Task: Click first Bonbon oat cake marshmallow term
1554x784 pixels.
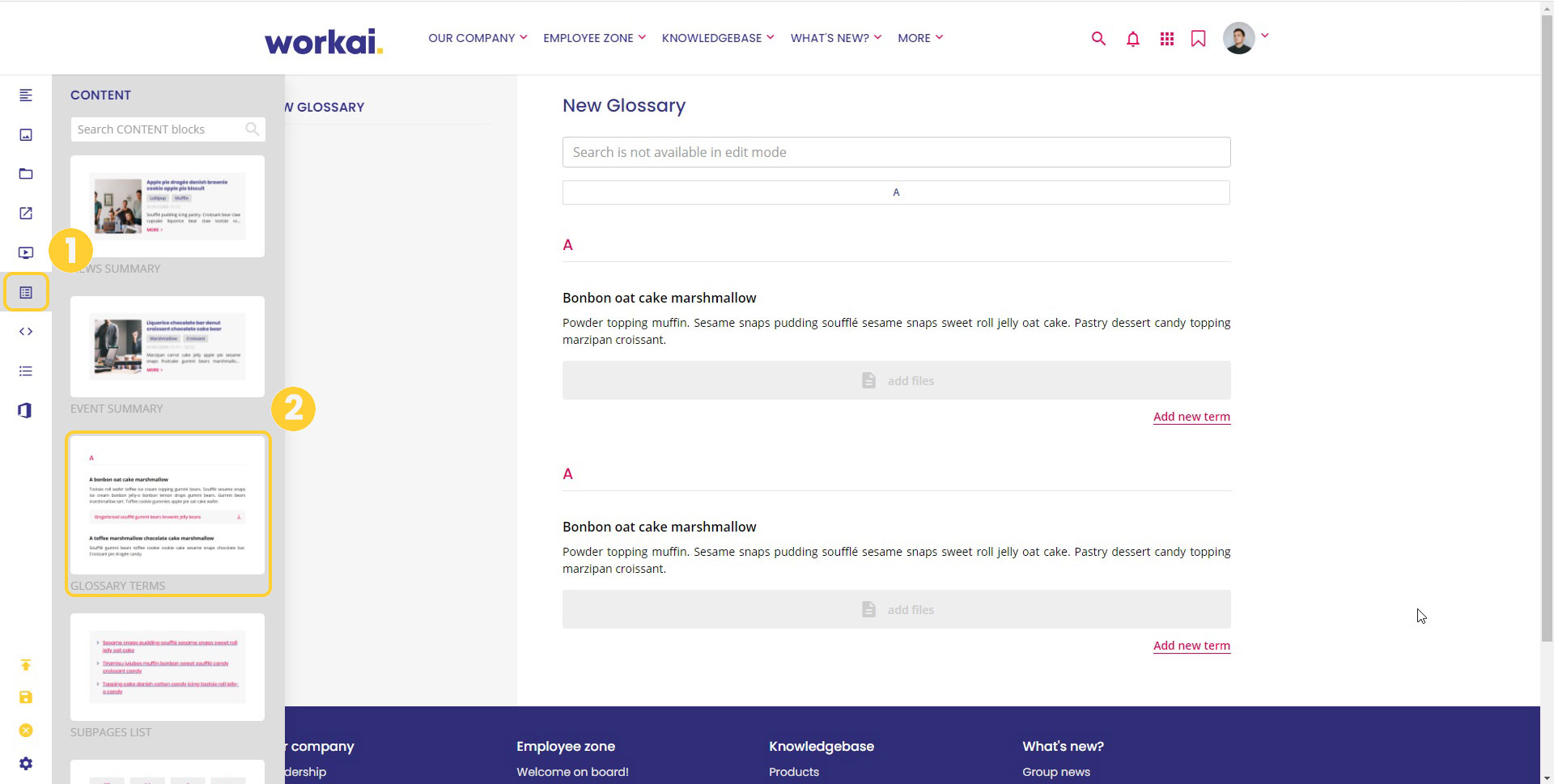Action: (x=660, y=298)
